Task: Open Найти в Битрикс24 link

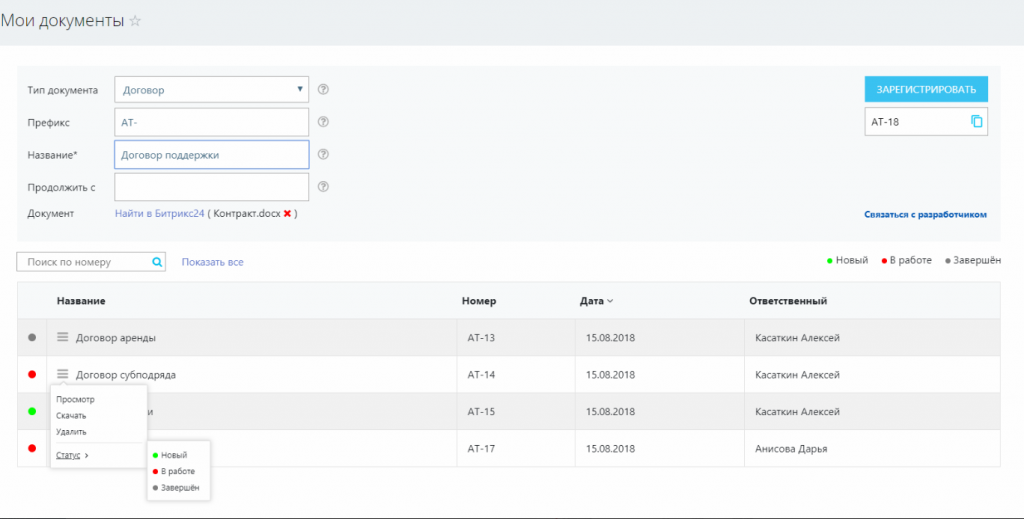Action: pos(160,213)
